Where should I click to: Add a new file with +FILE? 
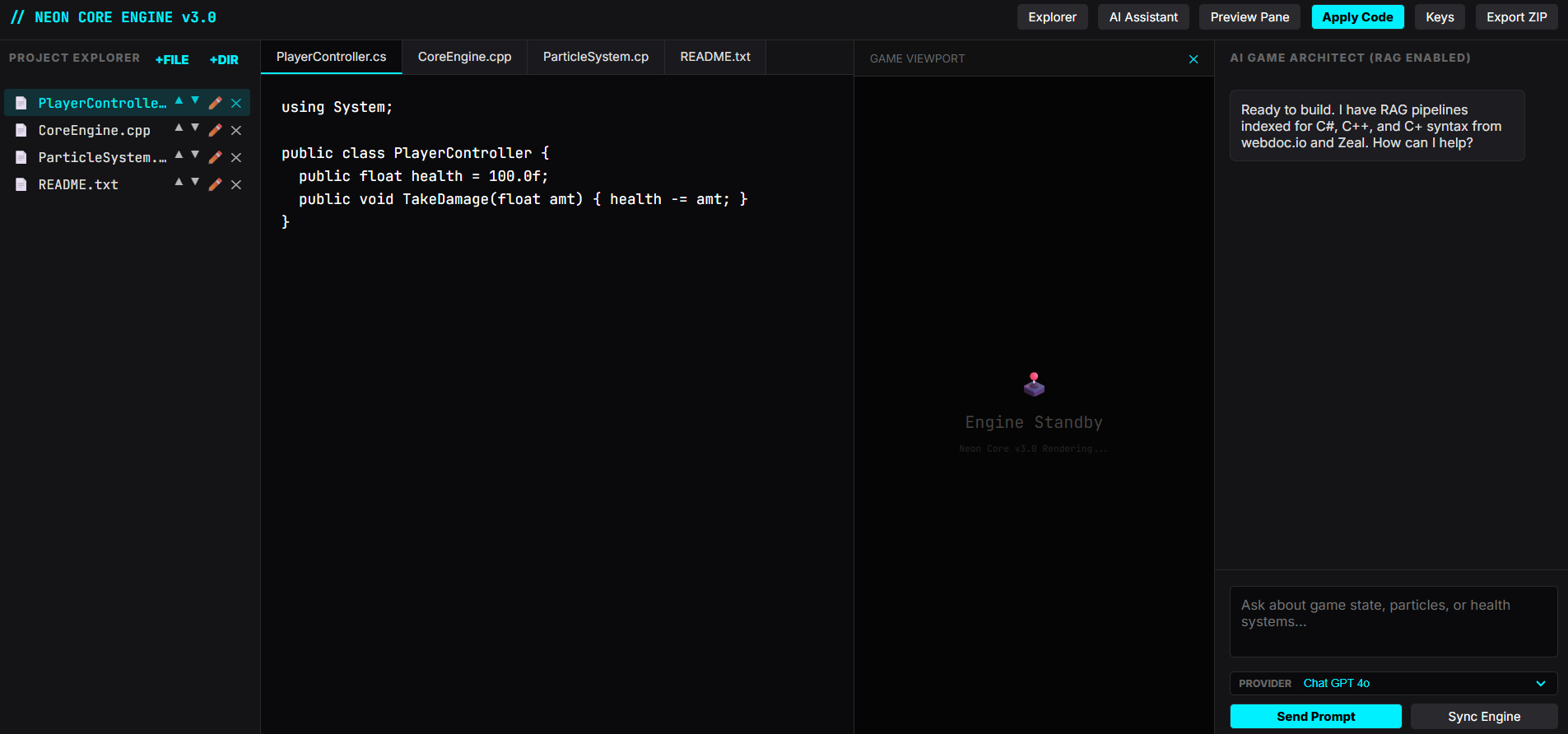(172, 59)
